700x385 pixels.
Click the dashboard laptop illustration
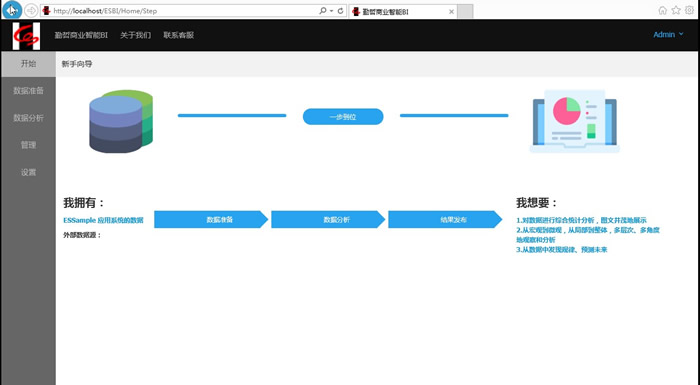(575, 121)
